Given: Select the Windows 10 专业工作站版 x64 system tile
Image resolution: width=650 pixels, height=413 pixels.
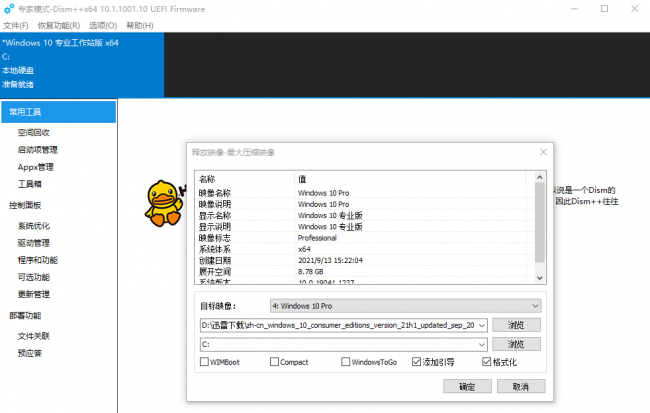Looking at the screenshot, I should [x=82, y=65].
